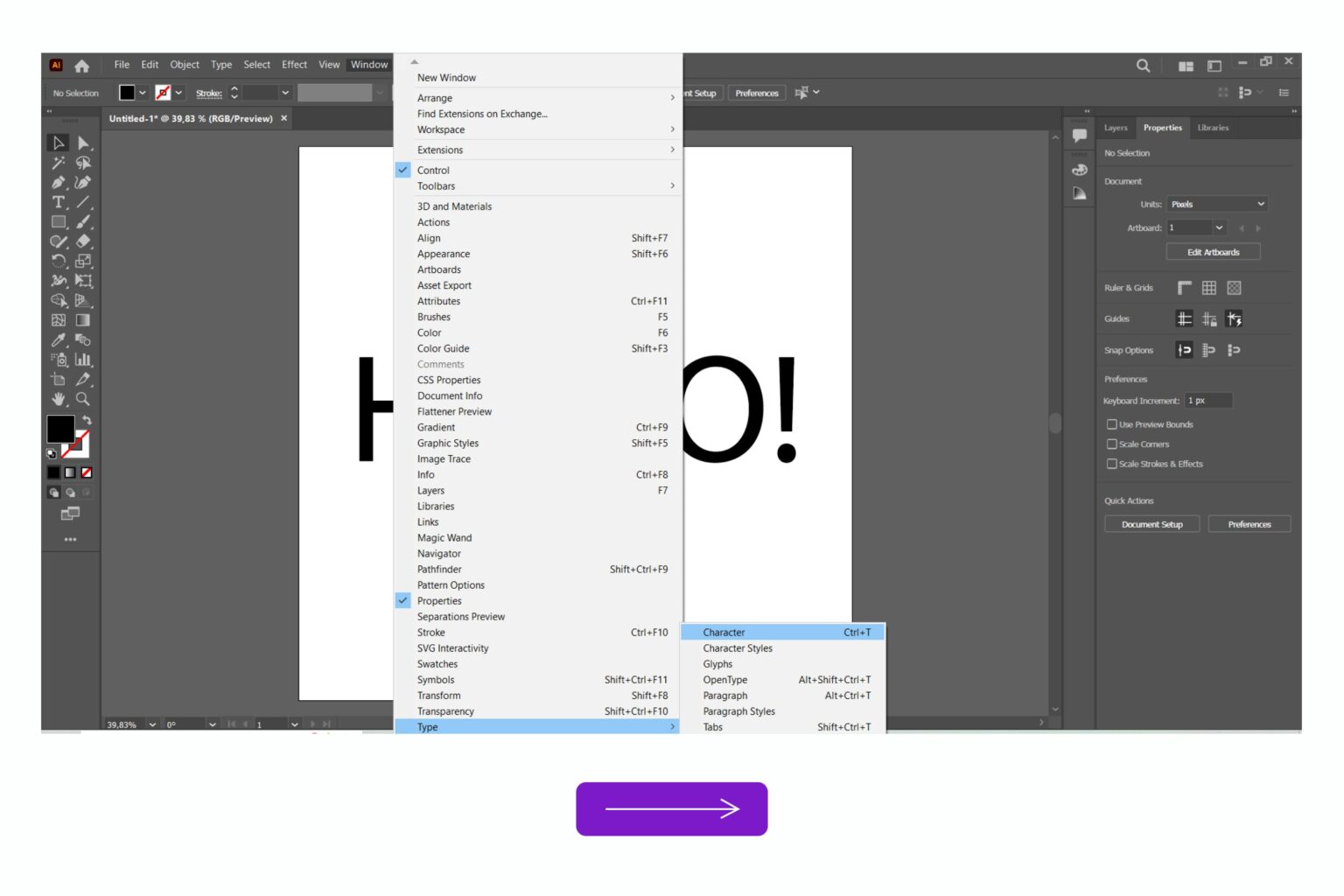The height and width of the screenshot is (896, 1344).
Task: Click the Edit Artboards button
Action: coord(1213,251)
